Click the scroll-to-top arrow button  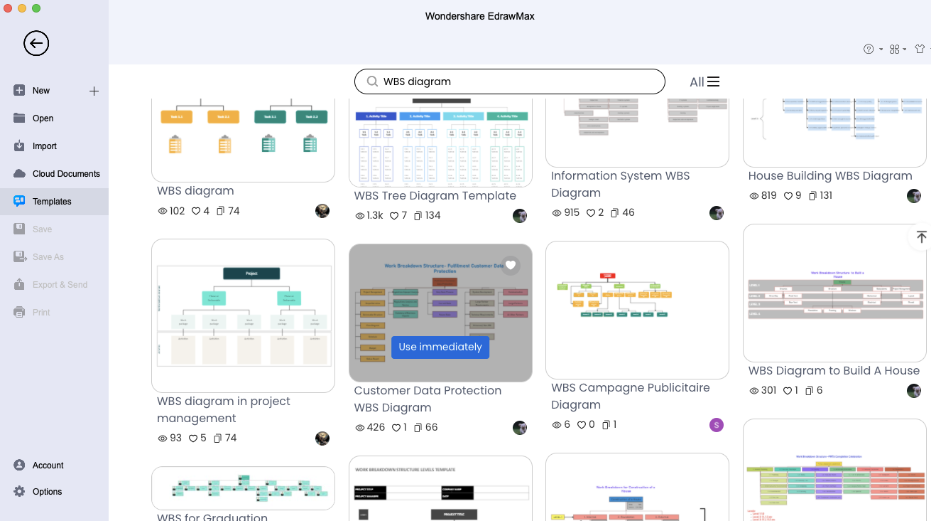click(921, 237)
